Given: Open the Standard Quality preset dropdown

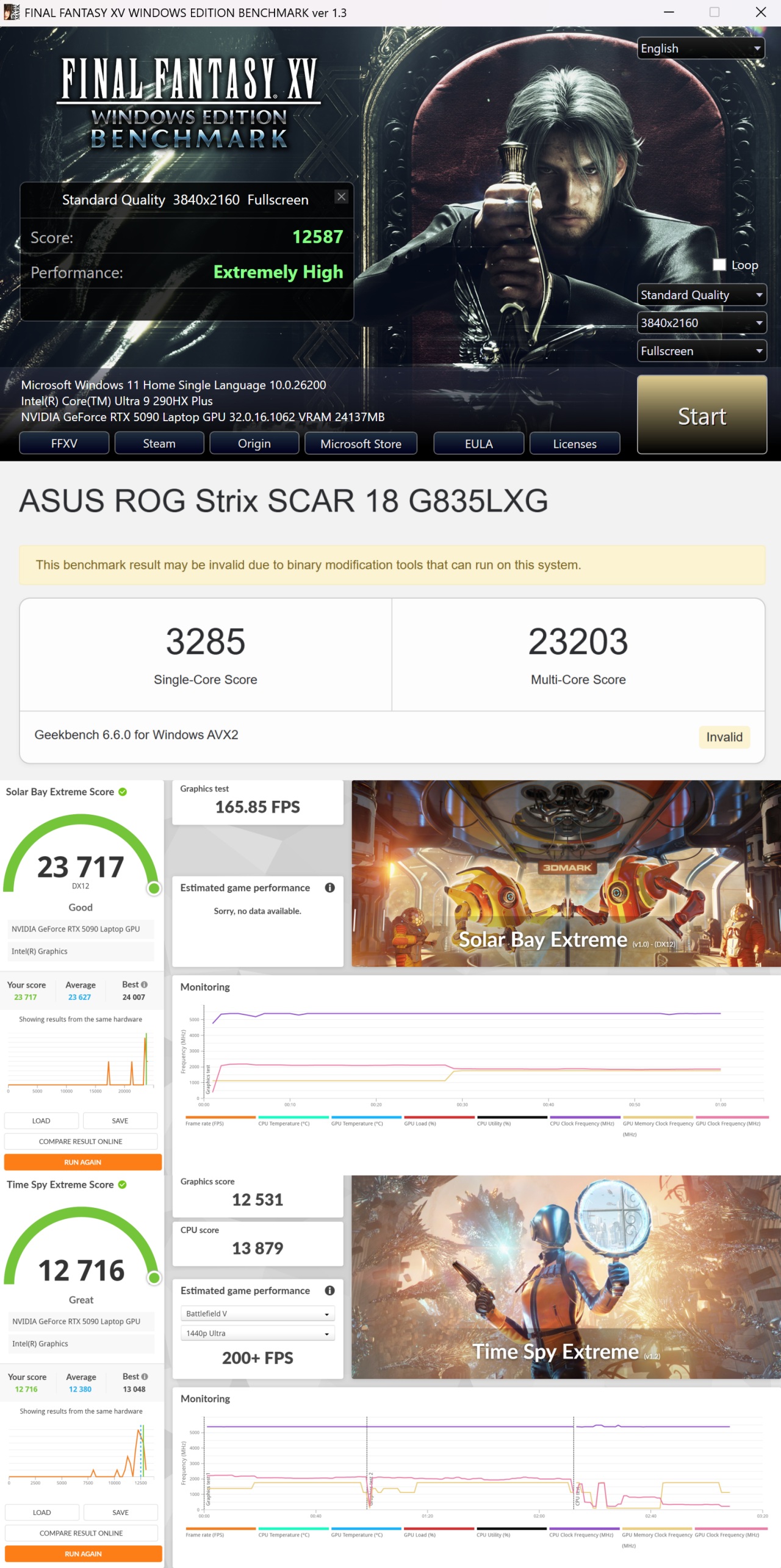Looking at the screenshot, I should point(702,295).
